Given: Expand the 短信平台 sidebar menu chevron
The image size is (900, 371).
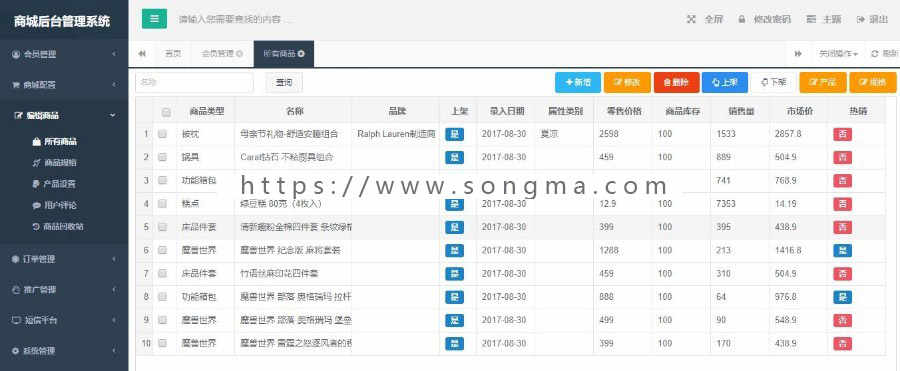Looking at the screenshot, I should [x=114, y=320].
